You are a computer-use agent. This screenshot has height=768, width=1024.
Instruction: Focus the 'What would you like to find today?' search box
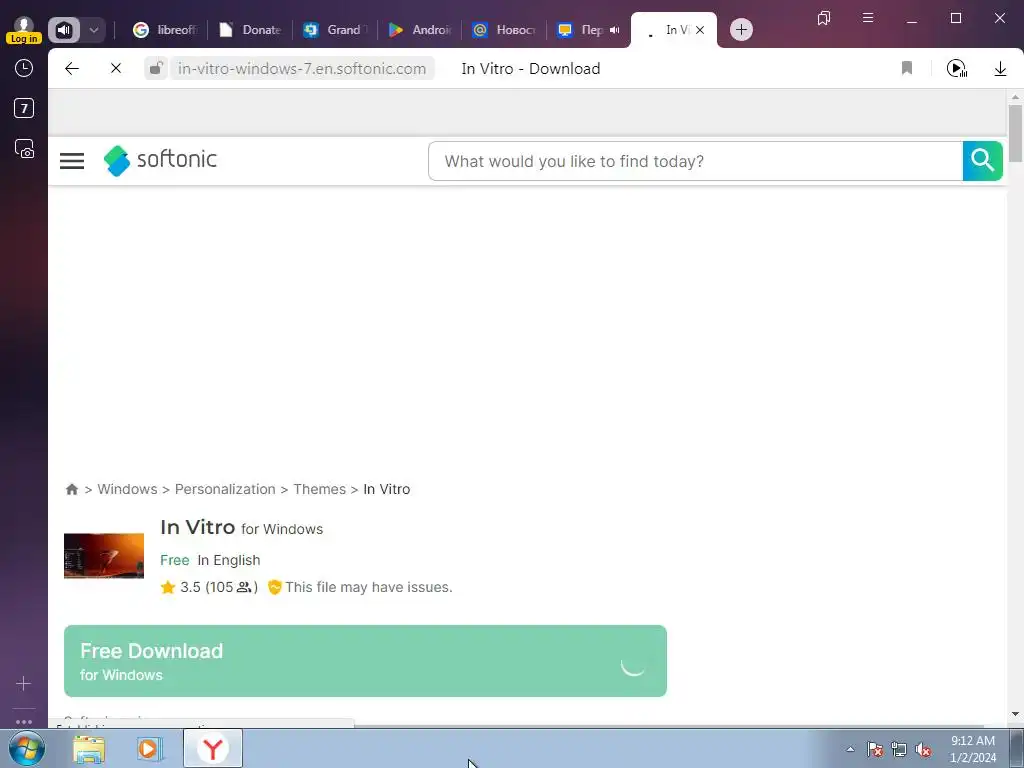click(696, 161)
